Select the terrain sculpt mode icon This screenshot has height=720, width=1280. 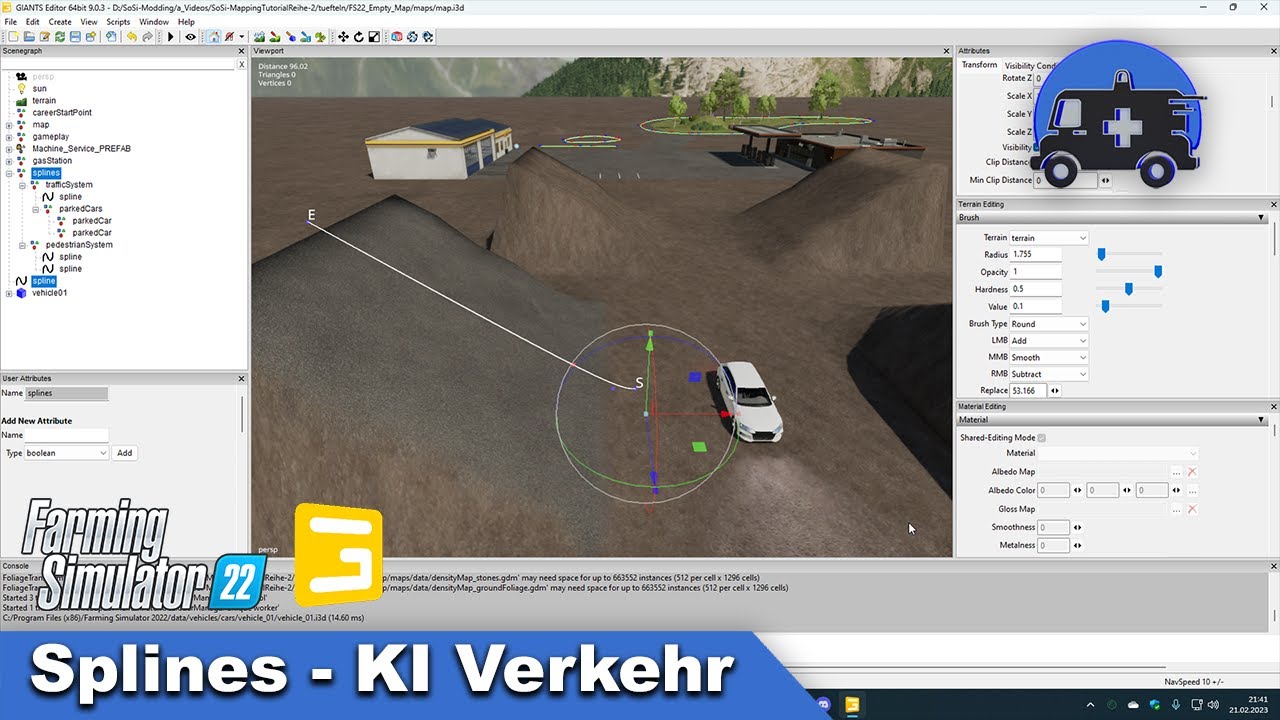click(258, 37)
